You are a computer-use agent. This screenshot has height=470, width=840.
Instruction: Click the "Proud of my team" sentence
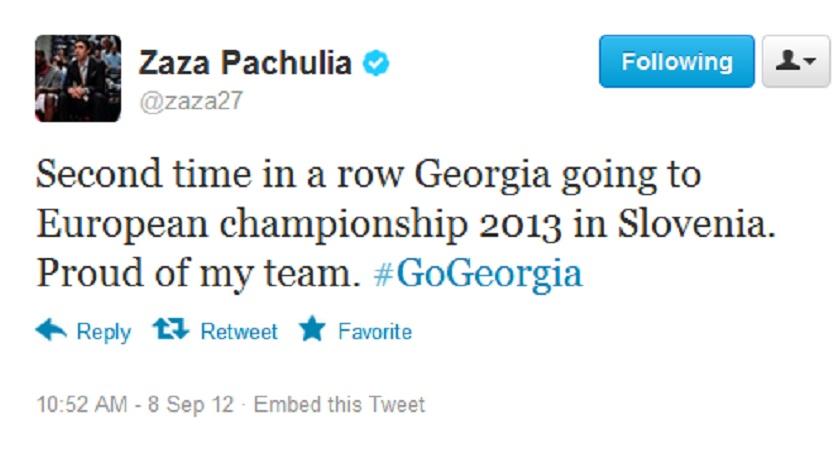pos(198,274)
